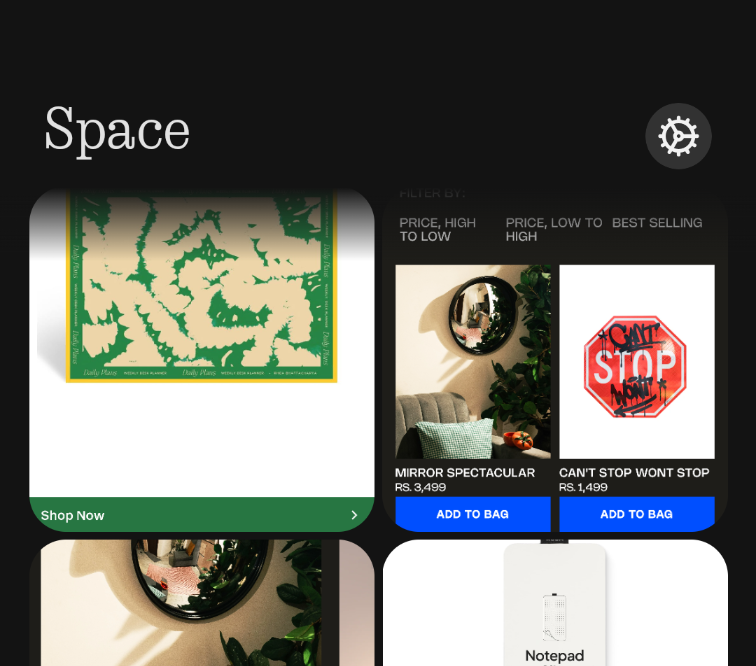
Task: Add Can't Stop Wont Stop to bag
Action: pos(636,514)
